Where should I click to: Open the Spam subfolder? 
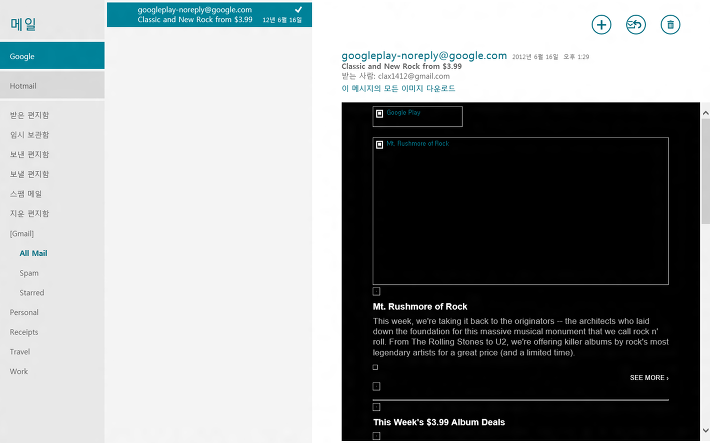pyautogui.click(x=29, y=273)
